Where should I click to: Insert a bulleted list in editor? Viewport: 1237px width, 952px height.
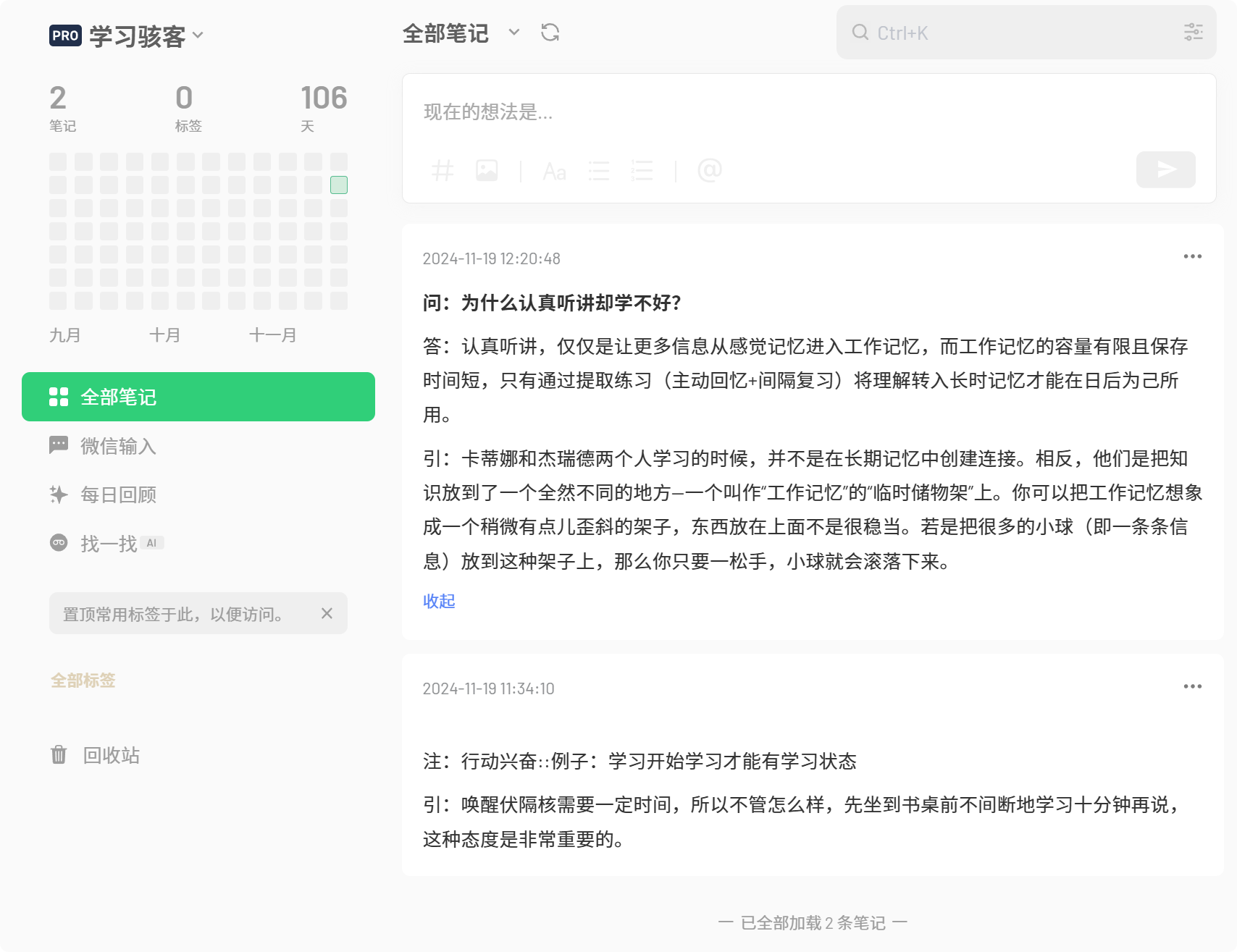coord(598,171)
